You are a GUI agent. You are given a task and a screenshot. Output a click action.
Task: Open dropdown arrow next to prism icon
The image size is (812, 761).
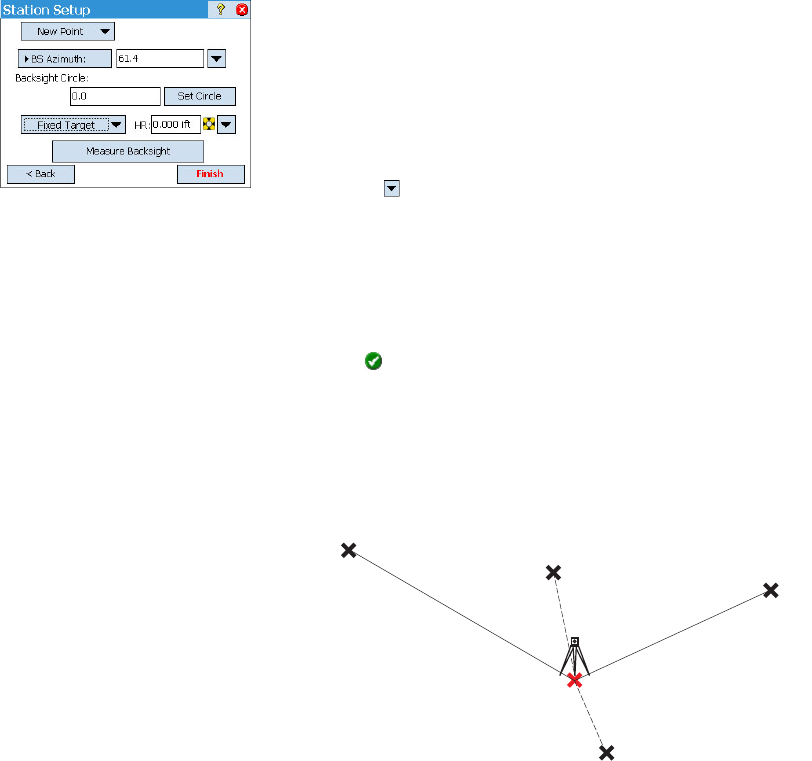coord(226,124)
